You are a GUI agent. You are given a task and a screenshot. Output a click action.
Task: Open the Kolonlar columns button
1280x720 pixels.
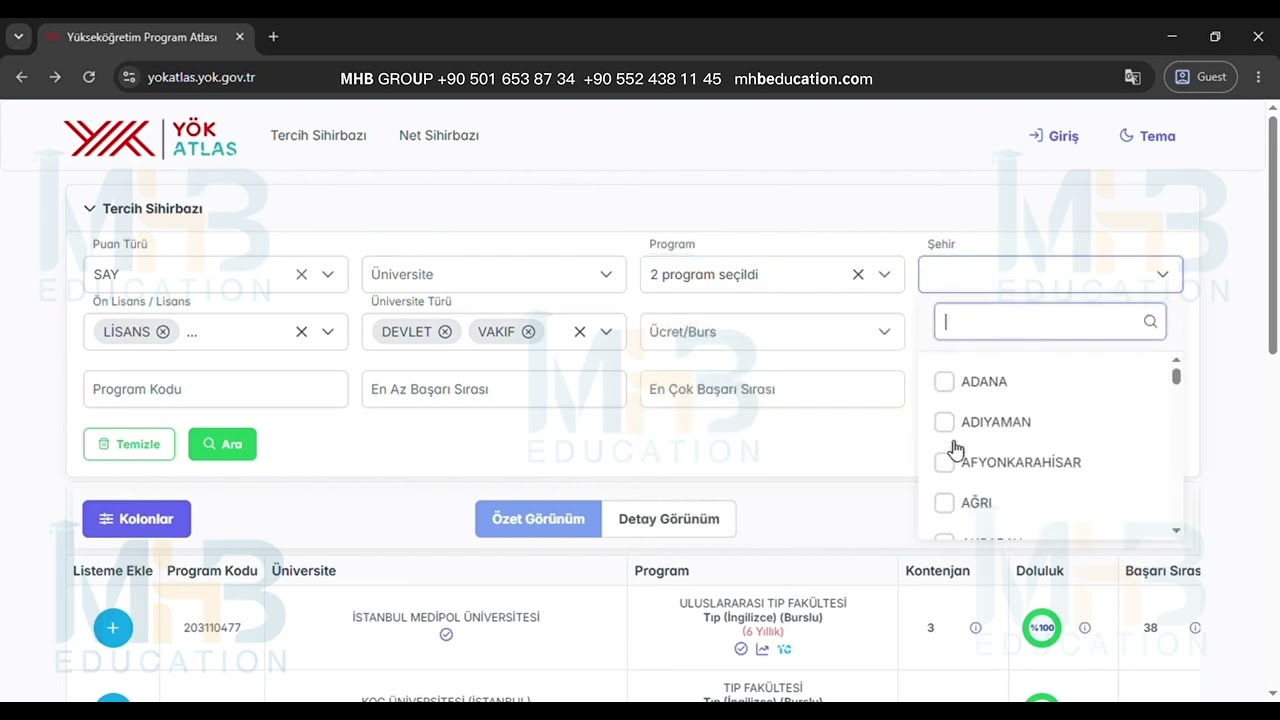point(136,519)
